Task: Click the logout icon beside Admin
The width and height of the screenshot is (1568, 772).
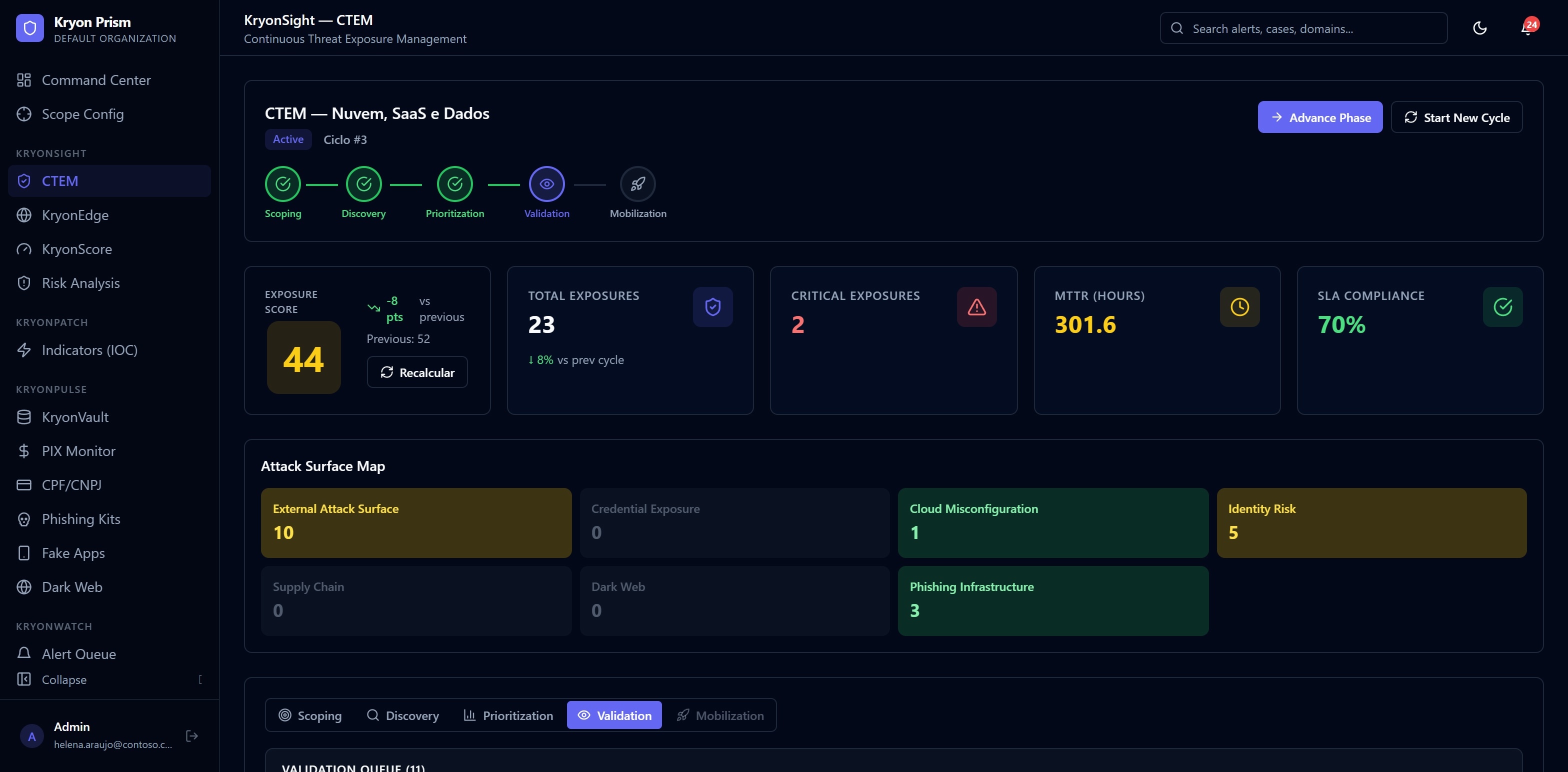Action: coord(191,736)
